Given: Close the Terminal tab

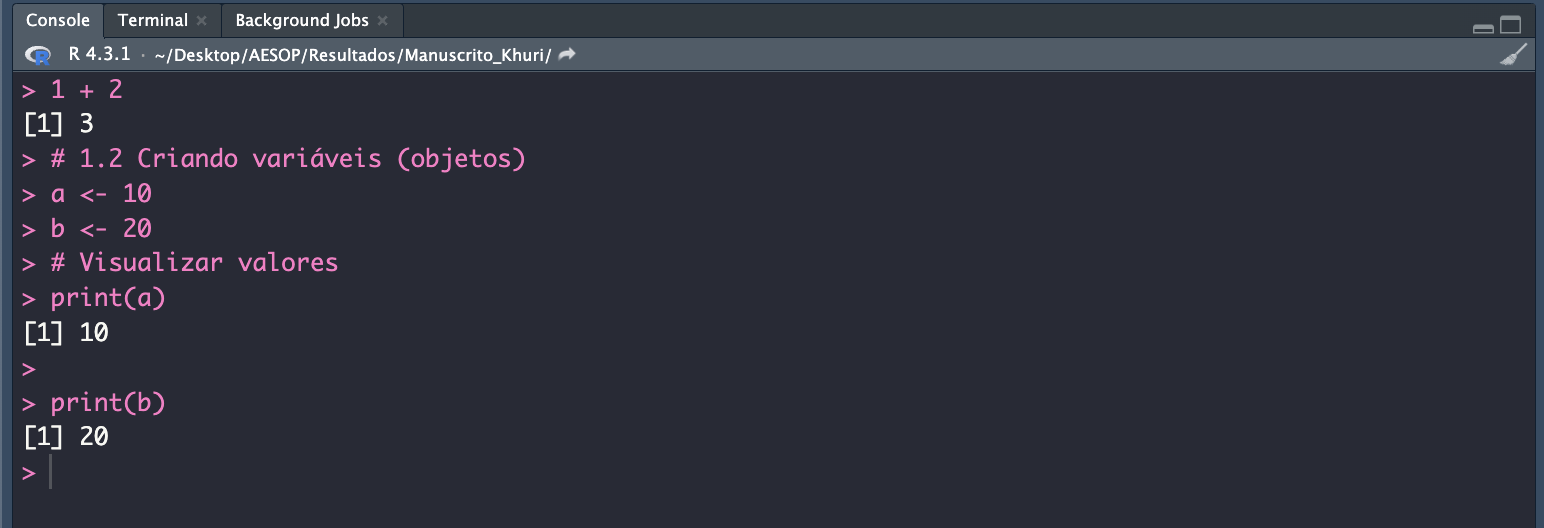Looking at the screenshot, I should tap(202, 21).
